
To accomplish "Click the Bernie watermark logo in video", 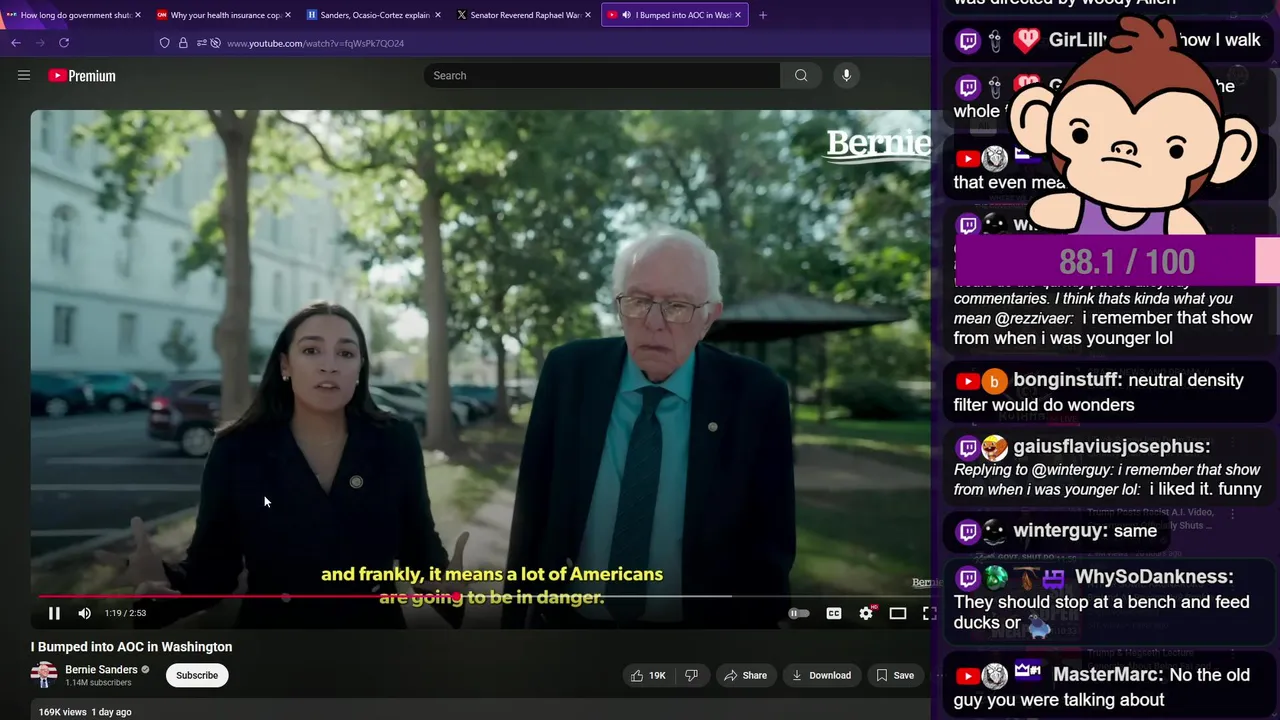I will [x=878, y=146].
